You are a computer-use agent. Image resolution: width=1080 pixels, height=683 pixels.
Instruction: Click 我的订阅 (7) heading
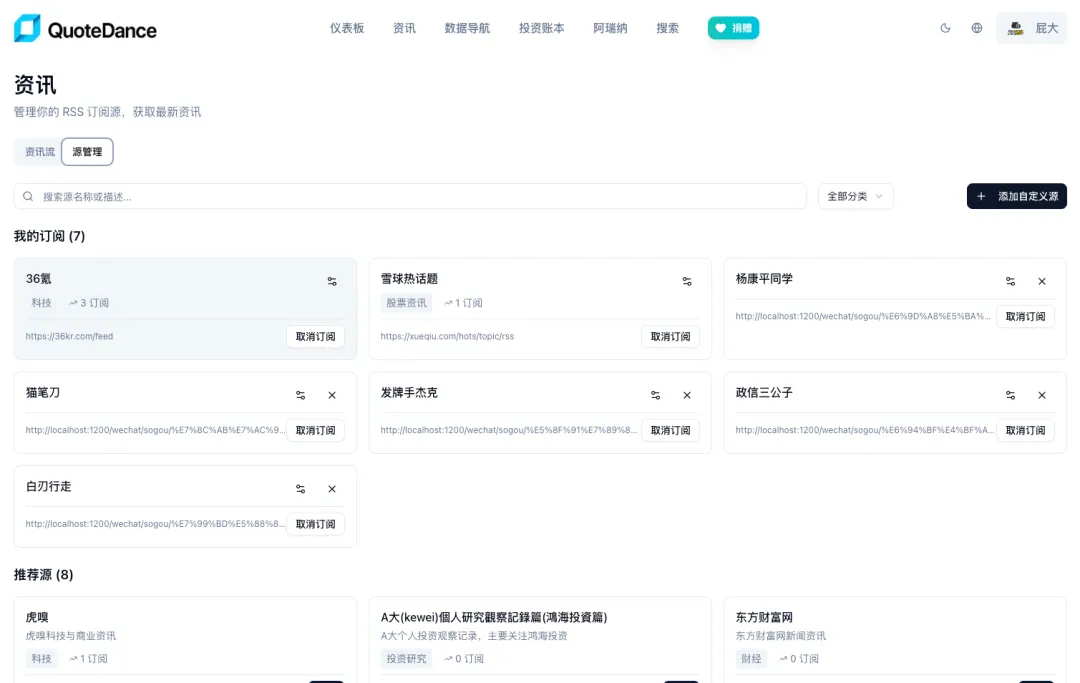pyautogui.click(x=50, y=236)
